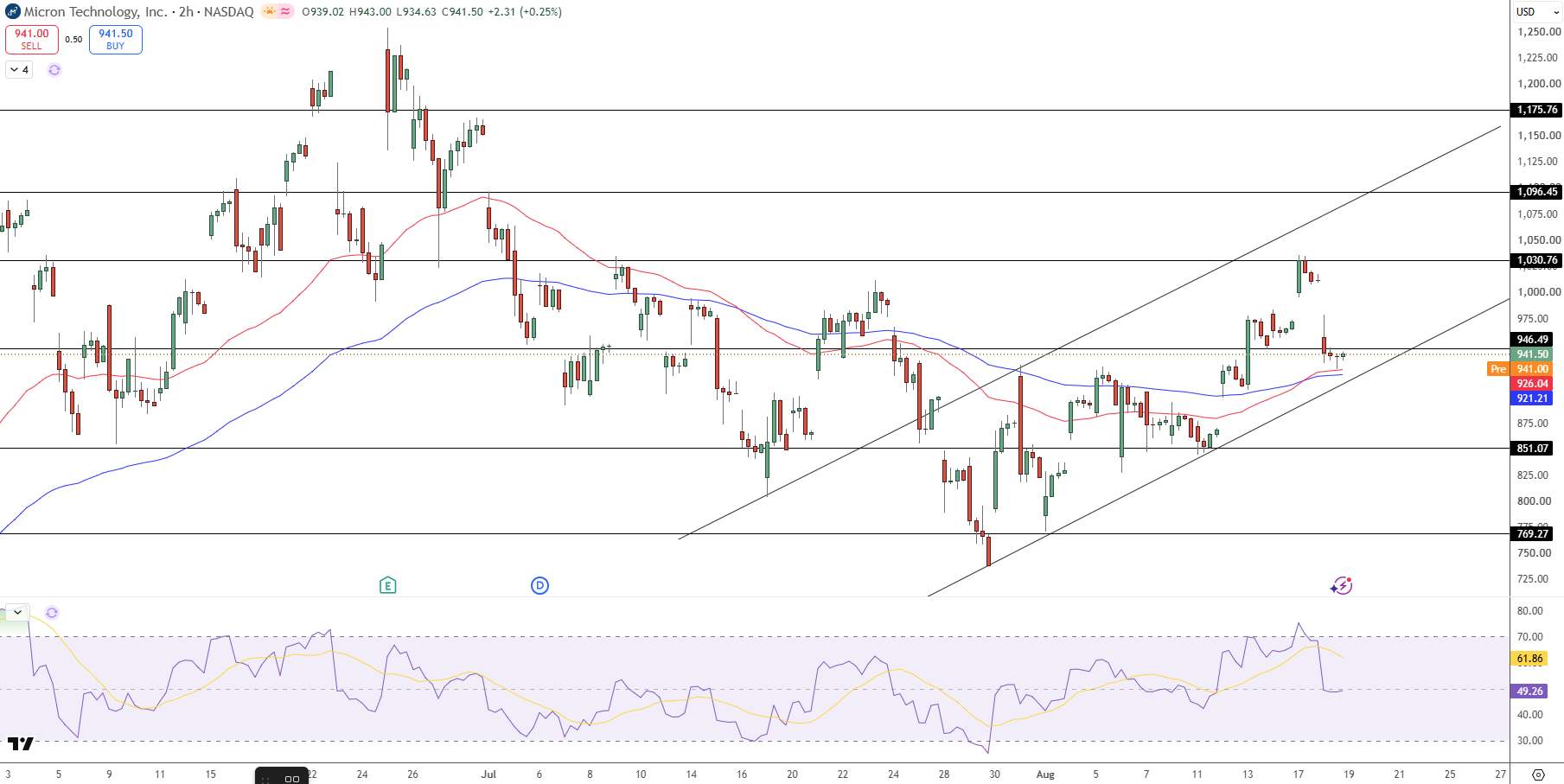
Task: Expand the RSI pane legend chevron
Action: [x=17, y=612]
